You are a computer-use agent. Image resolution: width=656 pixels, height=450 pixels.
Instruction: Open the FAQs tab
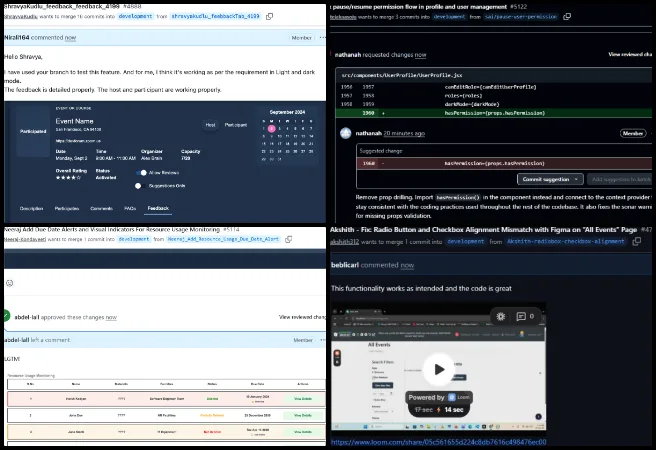[x=130, y=208]
